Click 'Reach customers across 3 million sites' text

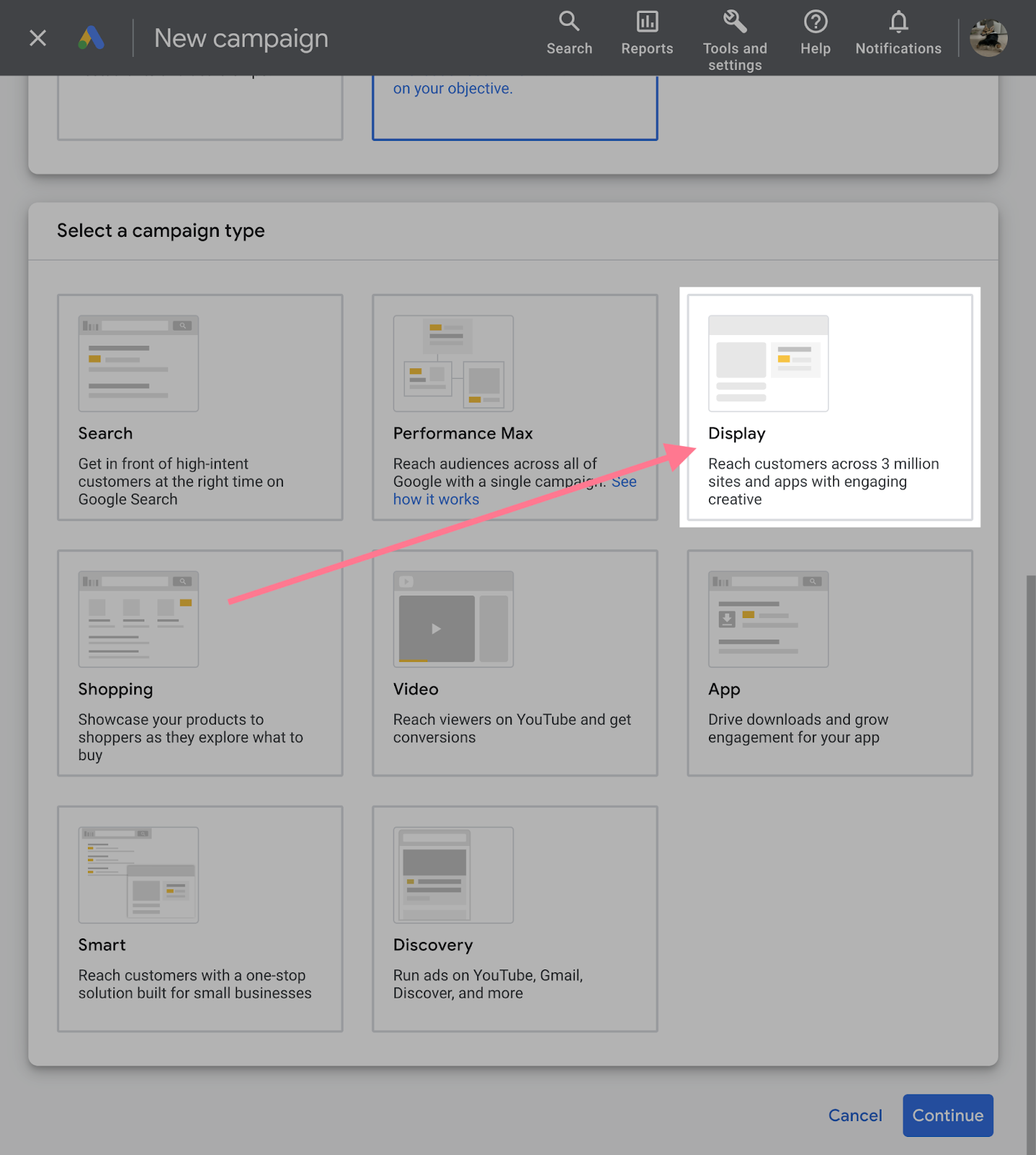click(824, 481)
